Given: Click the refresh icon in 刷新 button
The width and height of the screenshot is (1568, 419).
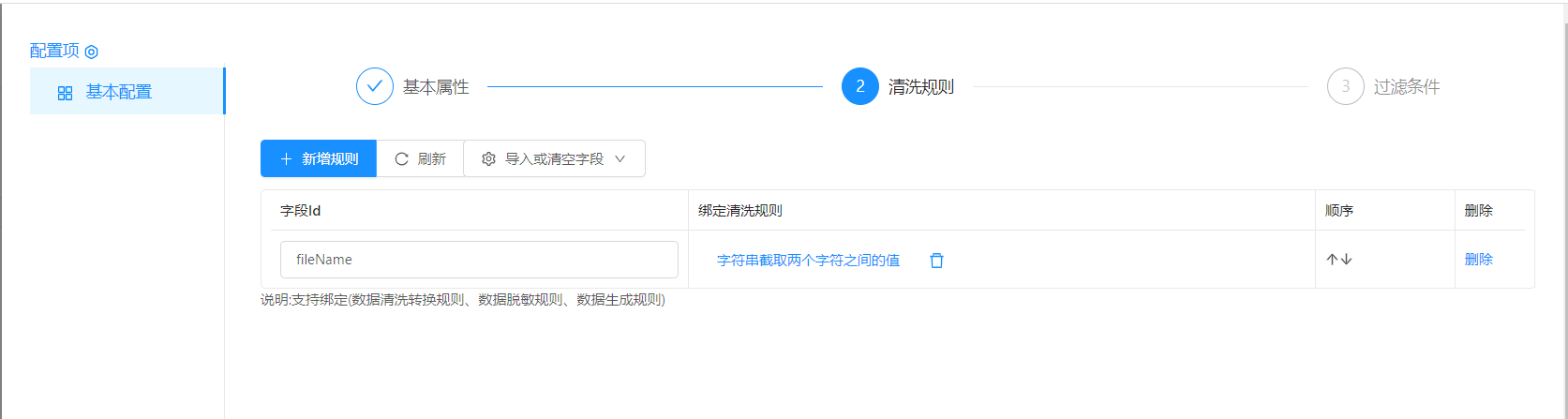Looking at the screenshot, I should [x=401, y=159].
